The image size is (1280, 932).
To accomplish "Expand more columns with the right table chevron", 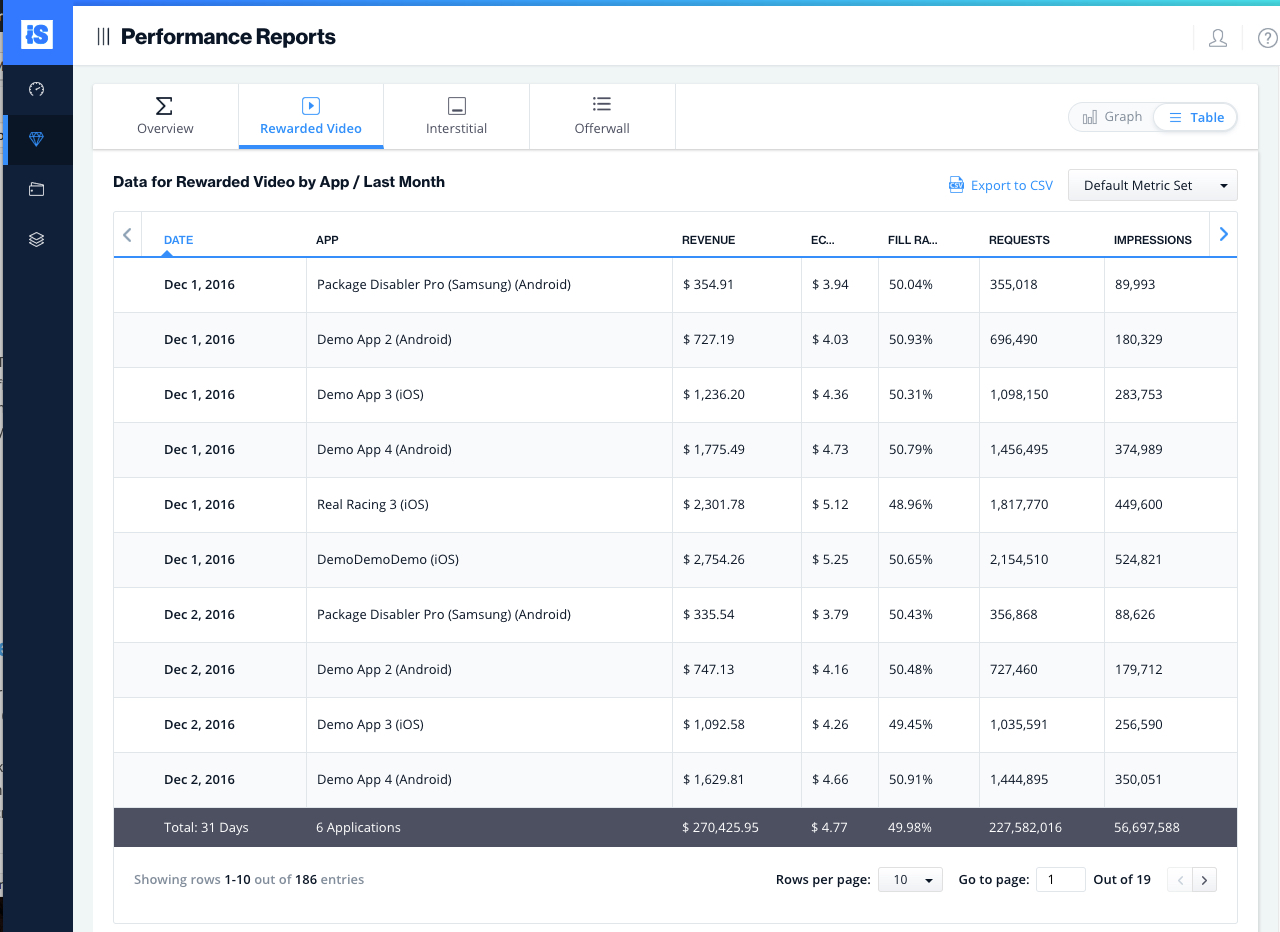I will coord(1223,234).
